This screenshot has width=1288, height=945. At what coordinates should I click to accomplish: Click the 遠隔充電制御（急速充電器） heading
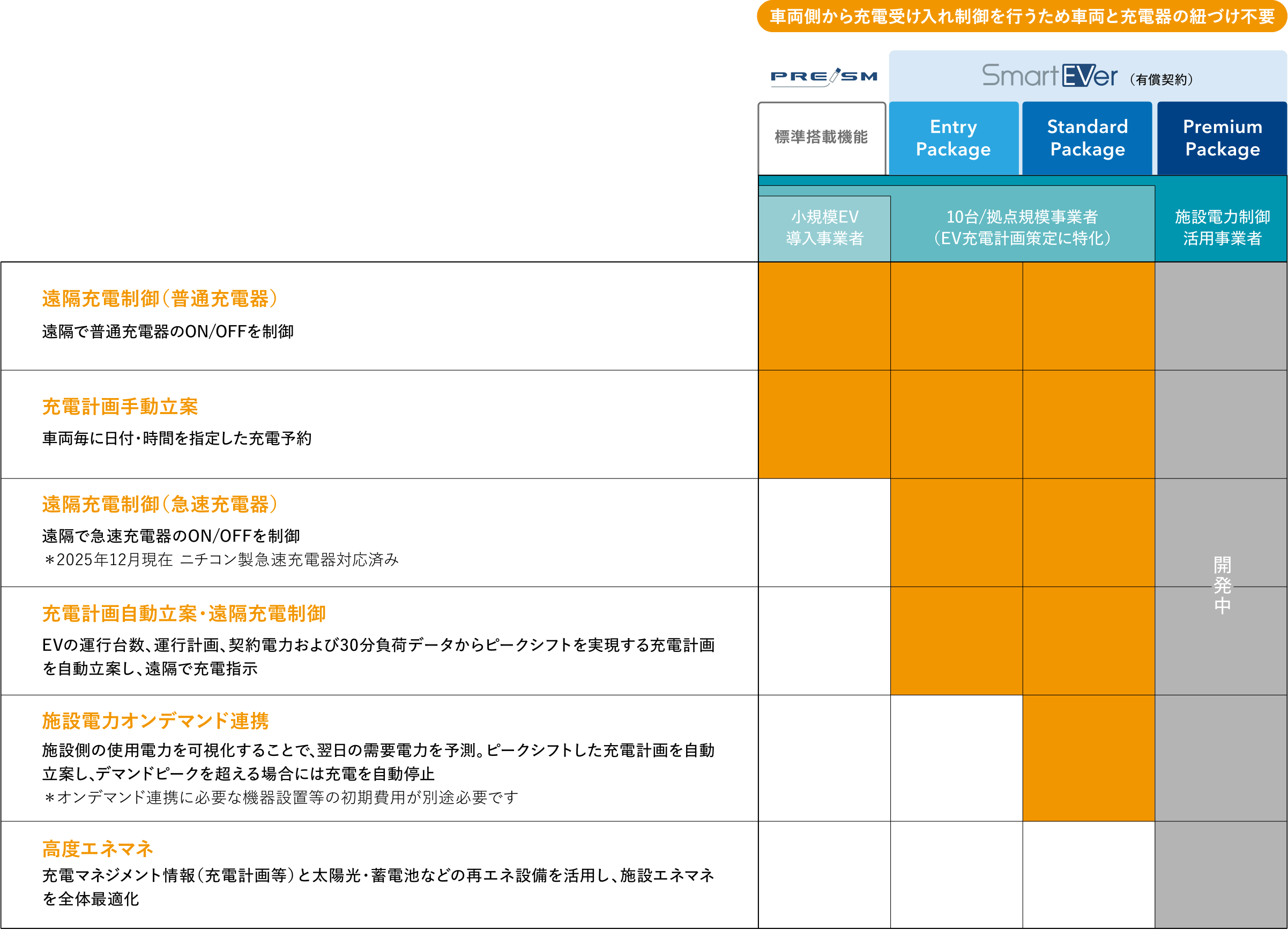[x=160, y=505]
